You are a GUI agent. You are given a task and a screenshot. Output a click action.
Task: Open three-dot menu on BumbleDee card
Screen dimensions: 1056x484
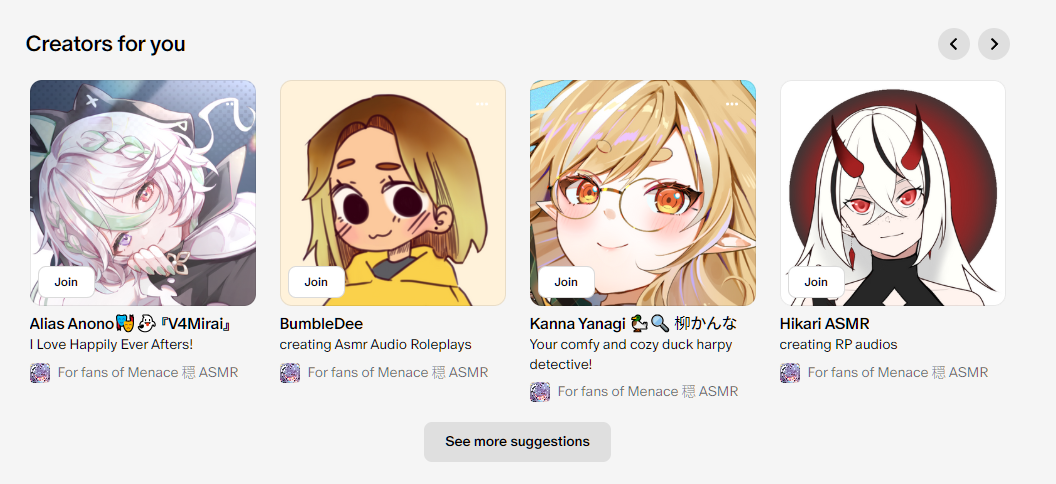pyautogui.click(x=481, y=104)
